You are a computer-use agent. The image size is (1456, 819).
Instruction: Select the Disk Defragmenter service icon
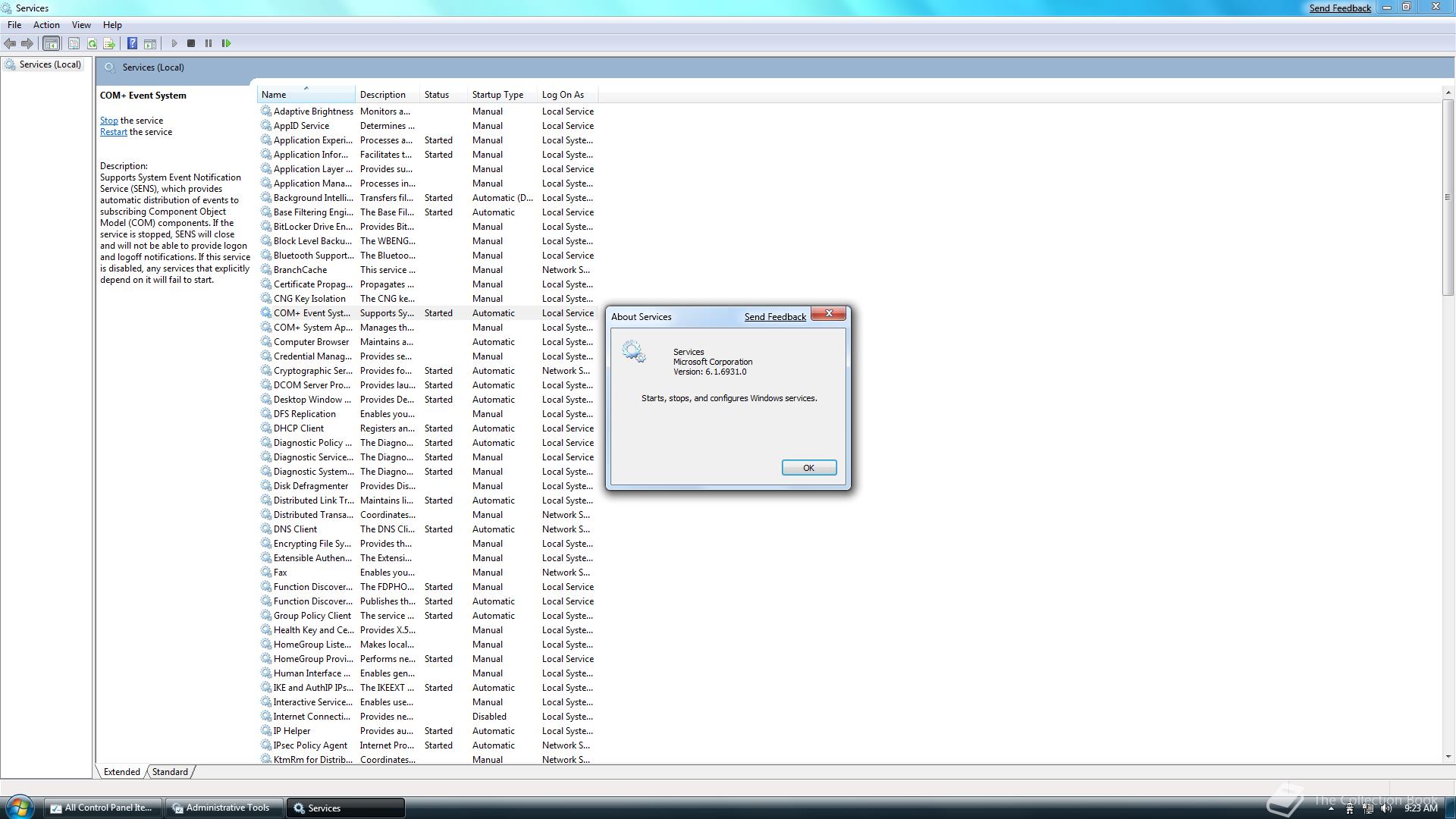click(266, 486)
